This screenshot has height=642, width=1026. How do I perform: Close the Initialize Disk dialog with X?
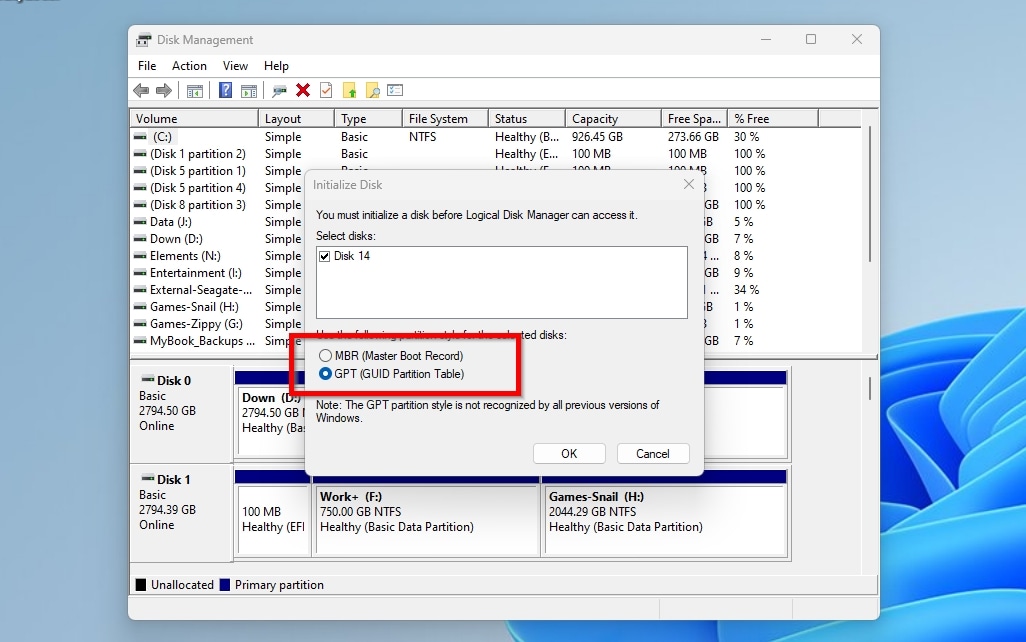688,185
